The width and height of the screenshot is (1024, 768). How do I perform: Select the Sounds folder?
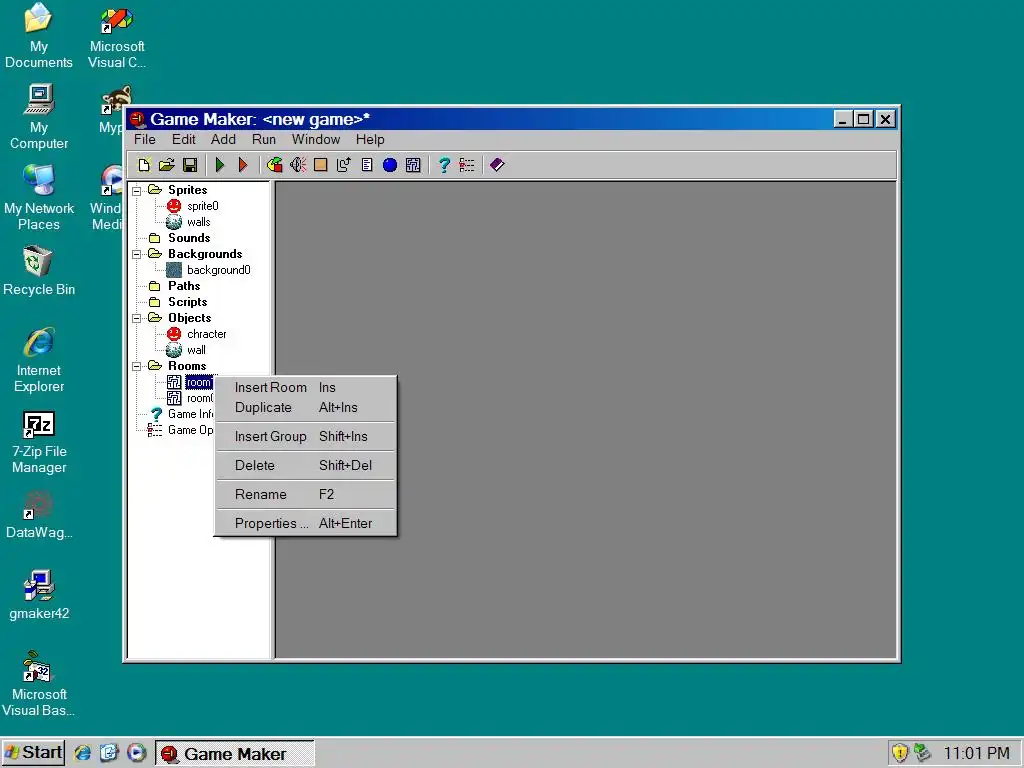(189, 238)
